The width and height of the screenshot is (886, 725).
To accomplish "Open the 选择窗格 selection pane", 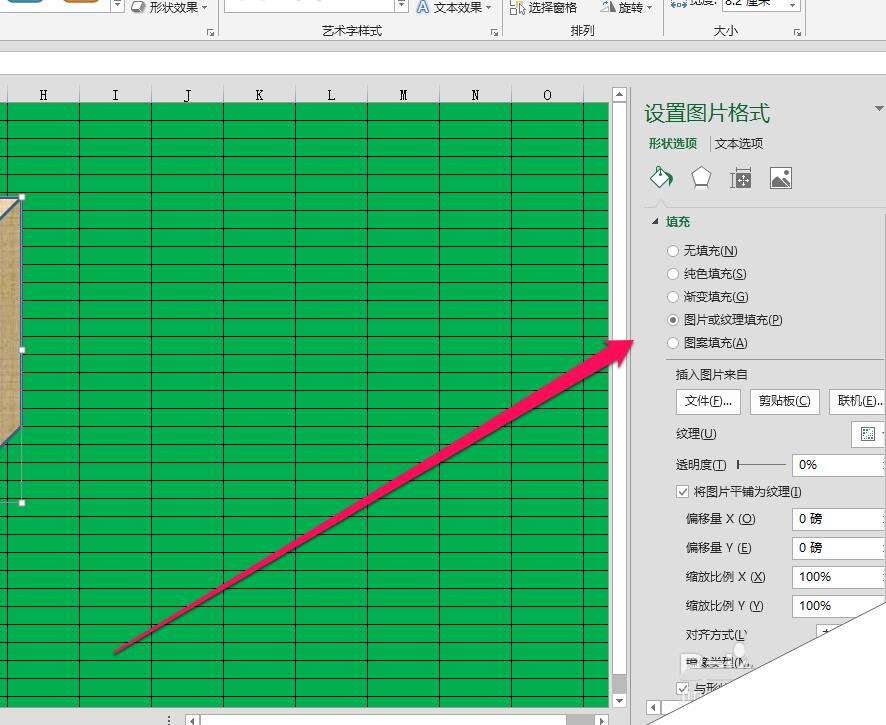I will pos(543,7).
